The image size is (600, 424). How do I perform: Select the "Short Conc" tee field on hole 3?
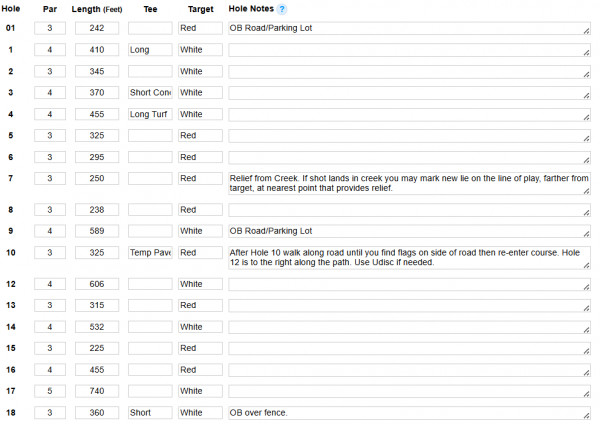(150, 93)
